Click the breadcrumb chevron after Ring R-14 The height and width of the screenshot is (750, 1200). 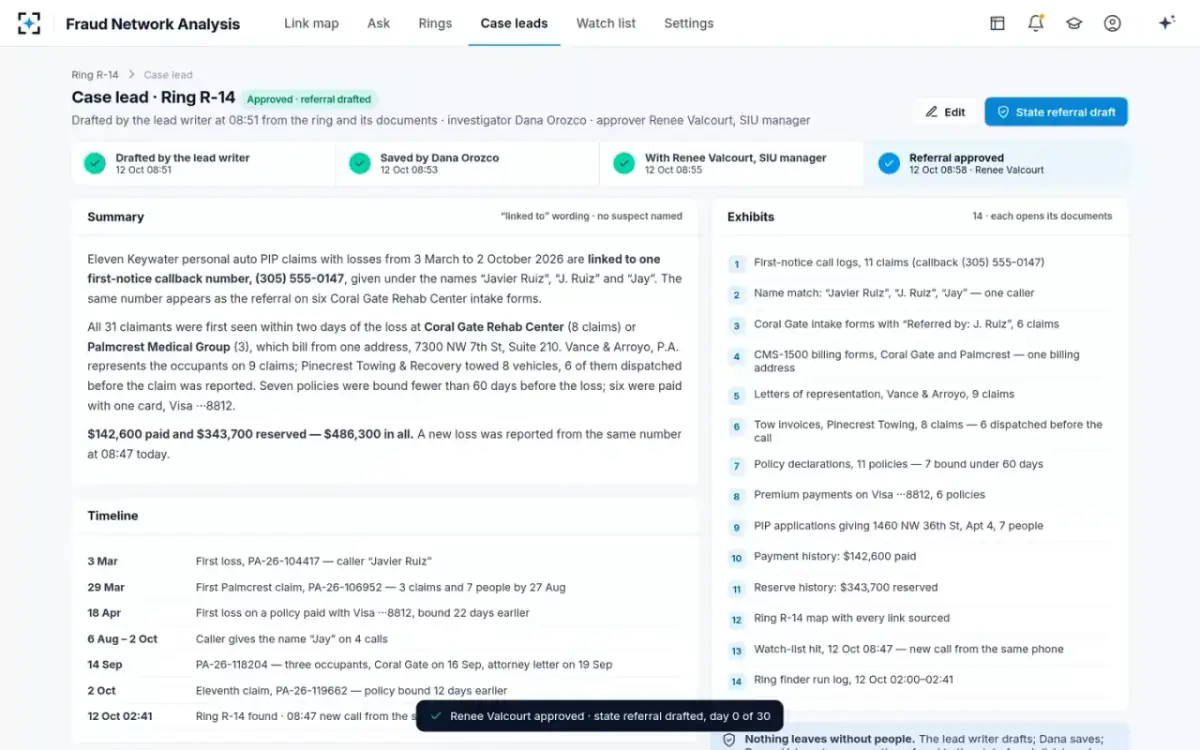point(131,75)
